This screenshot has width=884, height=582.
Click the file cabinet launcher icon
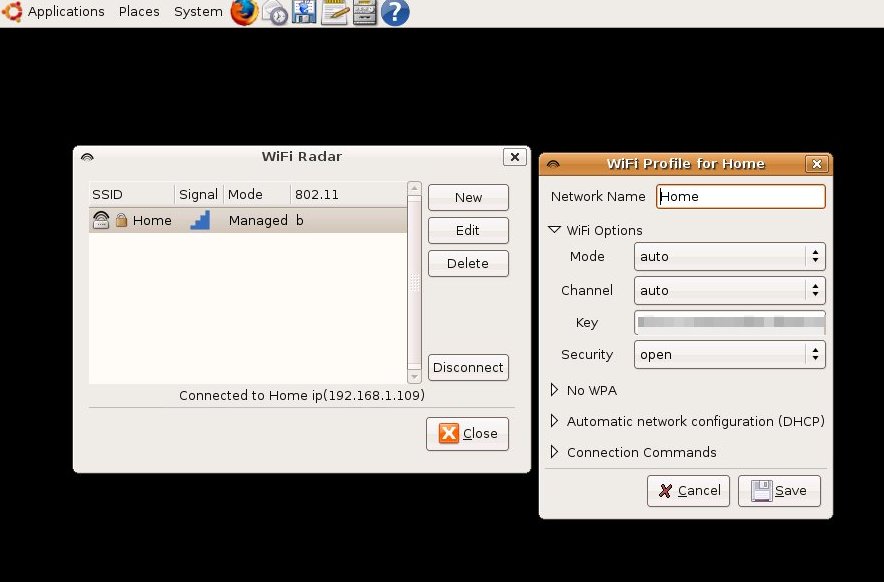point(364,12)
